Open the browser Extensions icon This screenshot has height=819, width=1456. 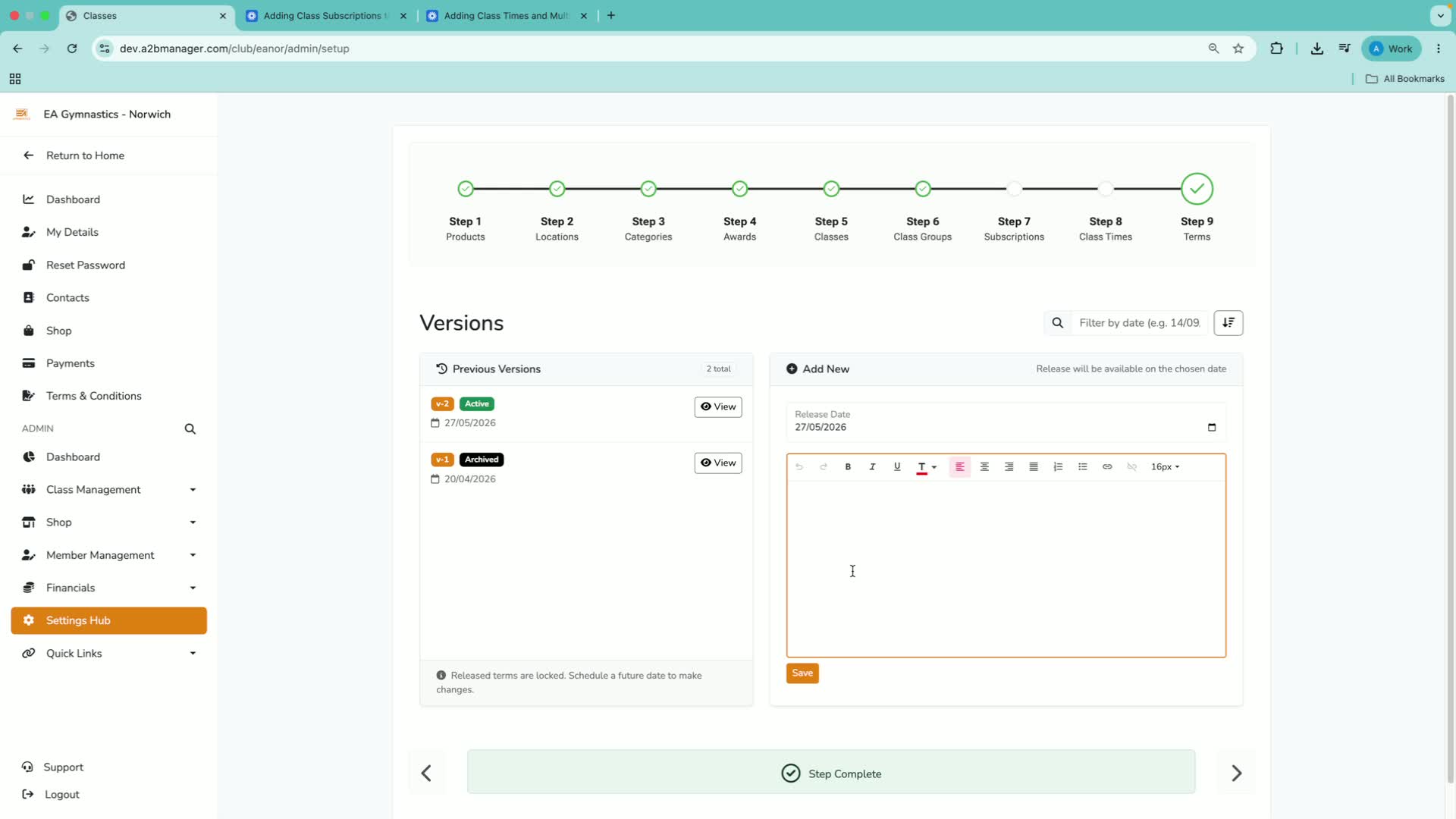[1277, 49]
